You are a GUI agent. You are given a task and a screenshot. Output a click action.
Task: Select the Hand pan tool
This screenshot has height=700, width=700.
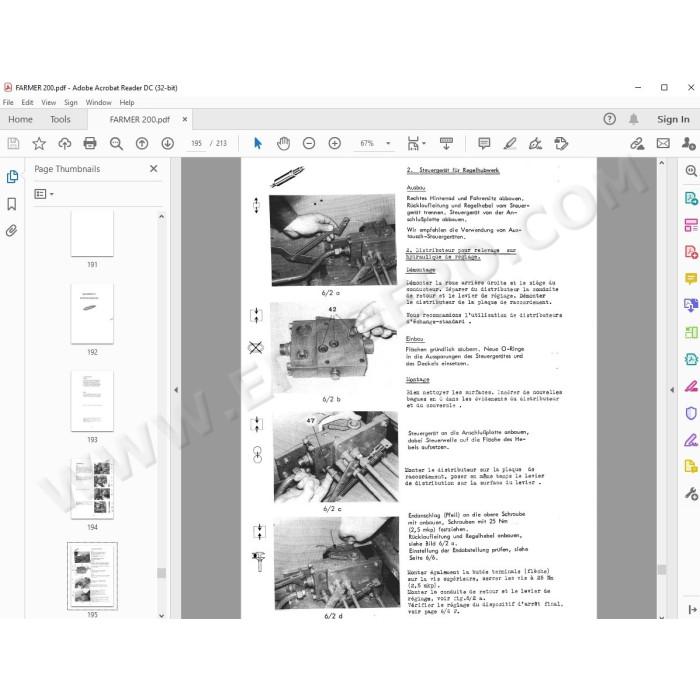coord(283,143)
